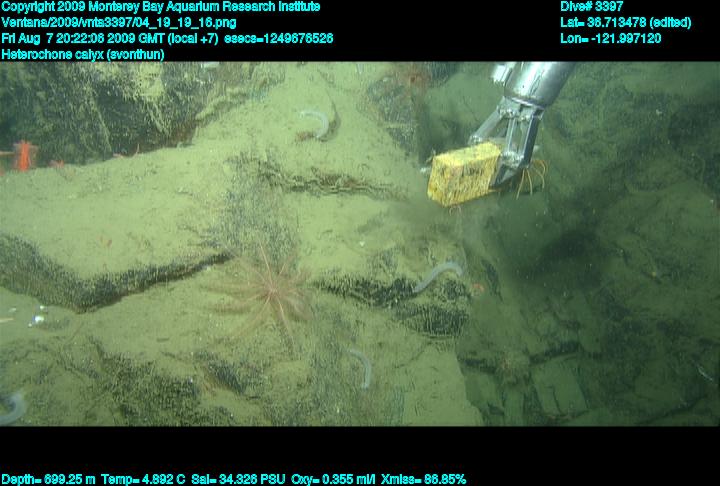Select the esecs=1249676526 value
The height and width of the screenshot is (486, 720).
coord(294,39)
